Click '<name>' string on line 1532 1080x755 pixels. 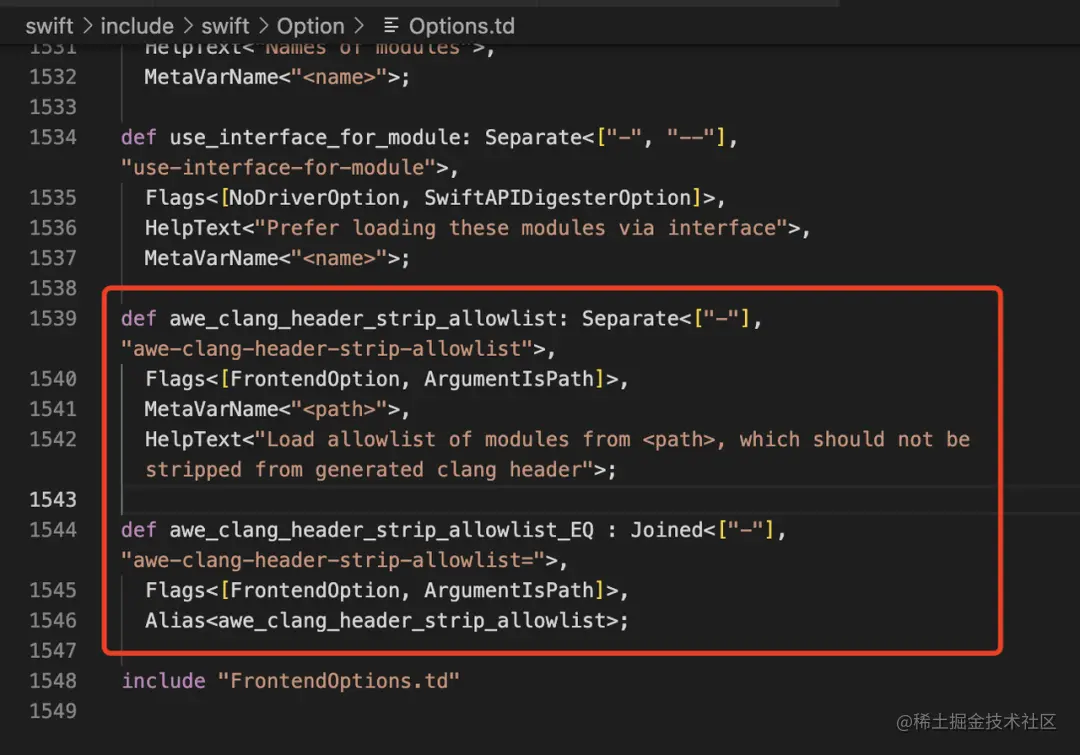(339, 76)
